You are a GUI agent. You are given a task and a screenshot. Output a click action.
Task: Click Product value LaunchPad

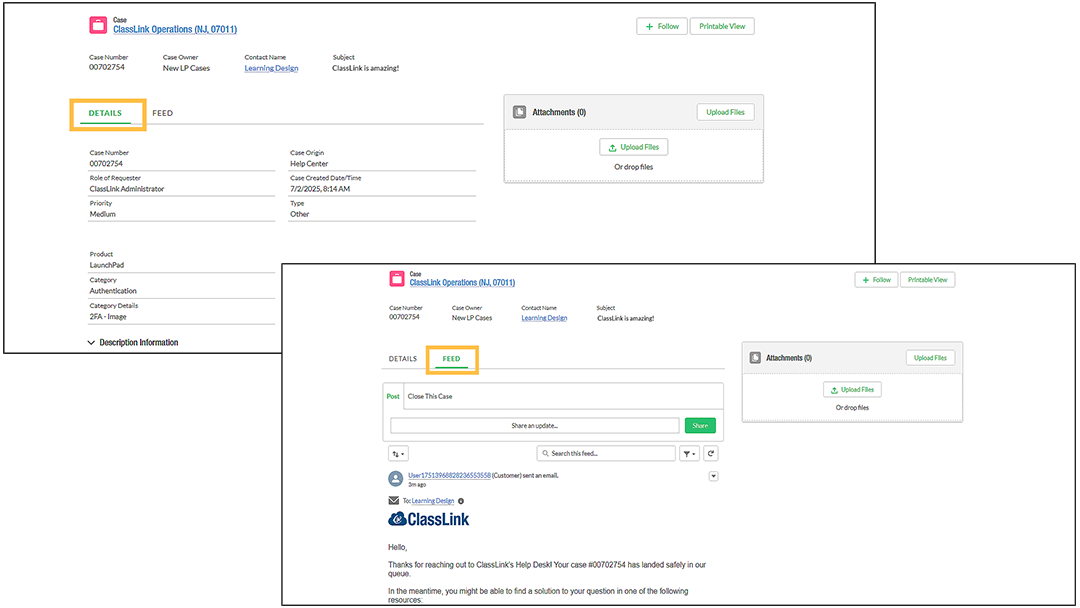(x=107, y=265)
